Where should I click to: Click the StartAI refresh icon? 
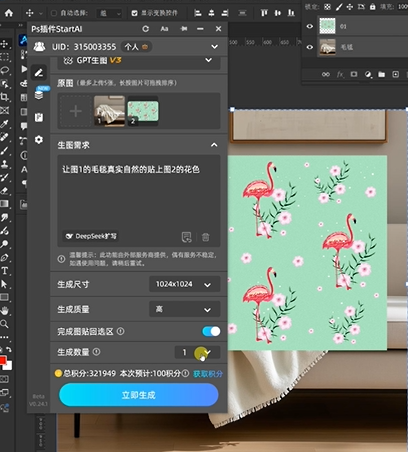click(x=145, y=29)
